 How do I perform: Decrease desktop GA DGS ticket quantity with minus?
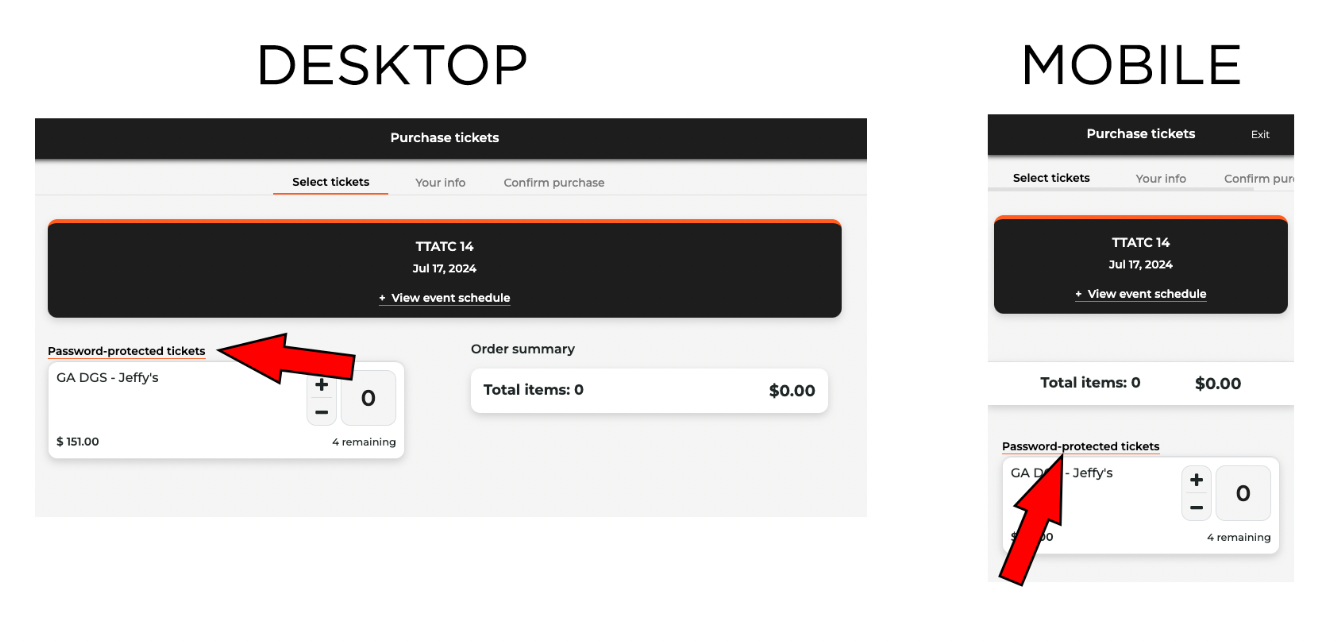[x=321, y=411]
